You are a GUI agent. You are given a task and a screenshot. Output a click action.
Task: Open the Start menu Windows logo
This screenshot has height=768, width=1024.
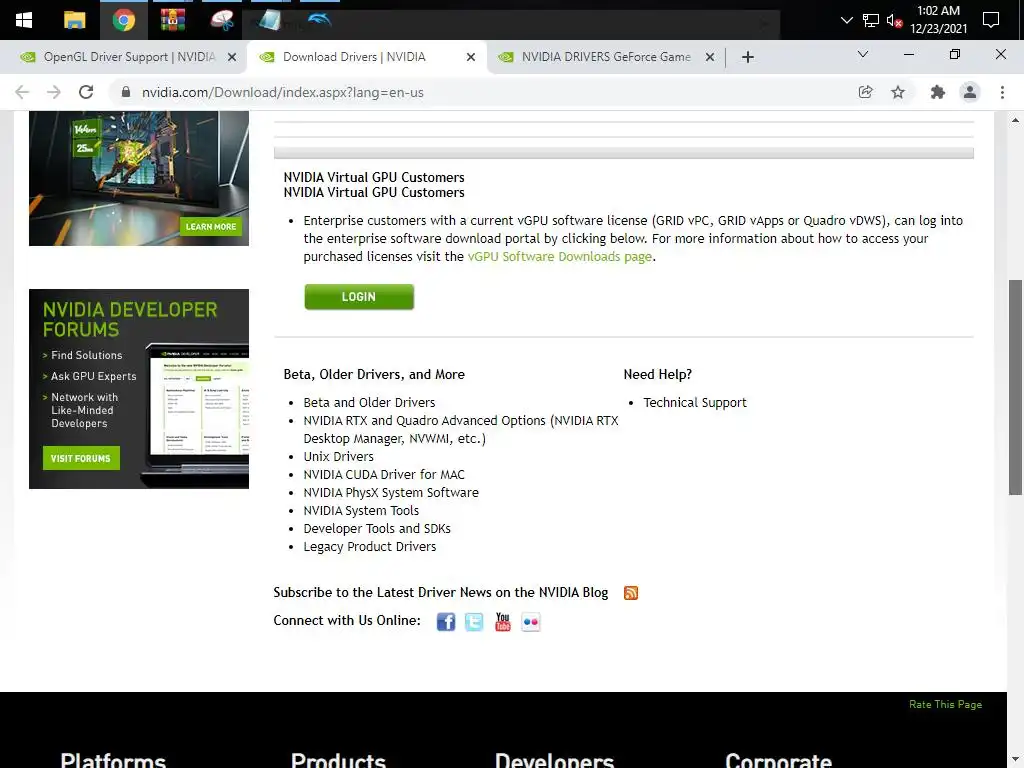pos(24,20)
